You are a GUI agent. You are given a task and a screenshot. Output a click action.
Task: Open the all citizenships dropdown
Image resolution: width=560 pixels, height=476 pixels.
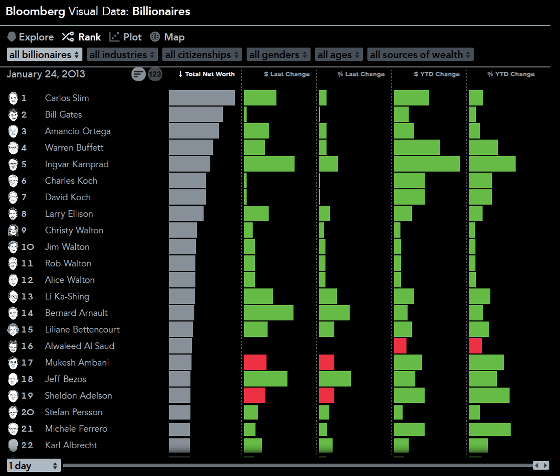[x=202, y=55]
